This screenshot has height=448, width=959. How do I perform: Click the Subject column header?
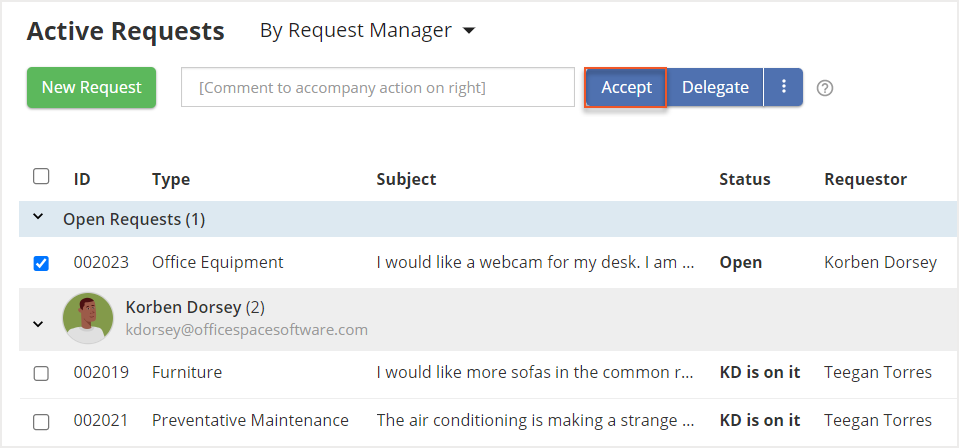(x=406, y=180)
